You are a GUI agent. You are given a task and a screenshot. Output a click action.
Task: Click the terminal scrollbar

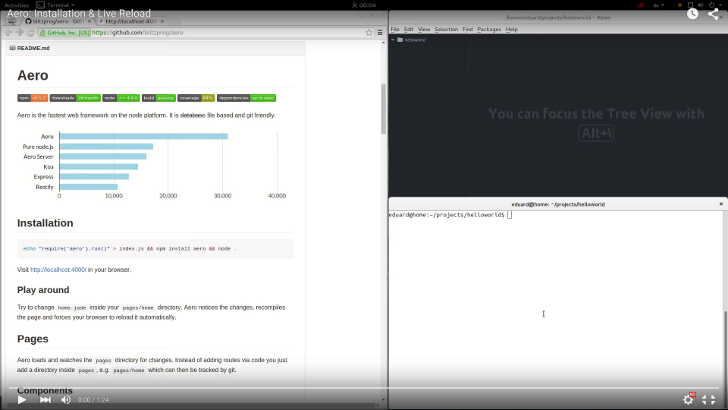tap(726, 355)
